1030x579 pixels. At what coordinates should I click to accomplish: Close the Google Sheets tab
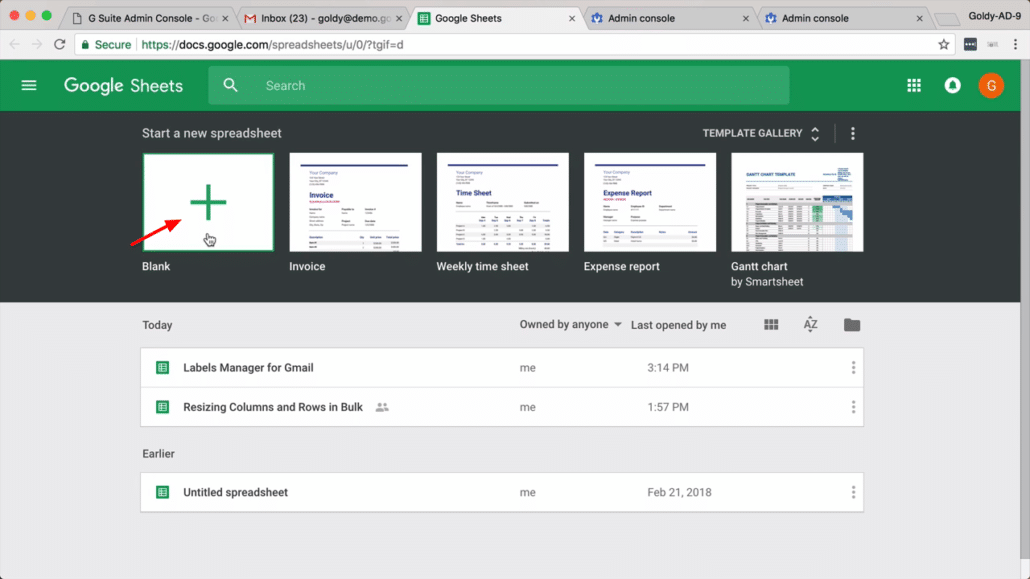click(571, 18)
